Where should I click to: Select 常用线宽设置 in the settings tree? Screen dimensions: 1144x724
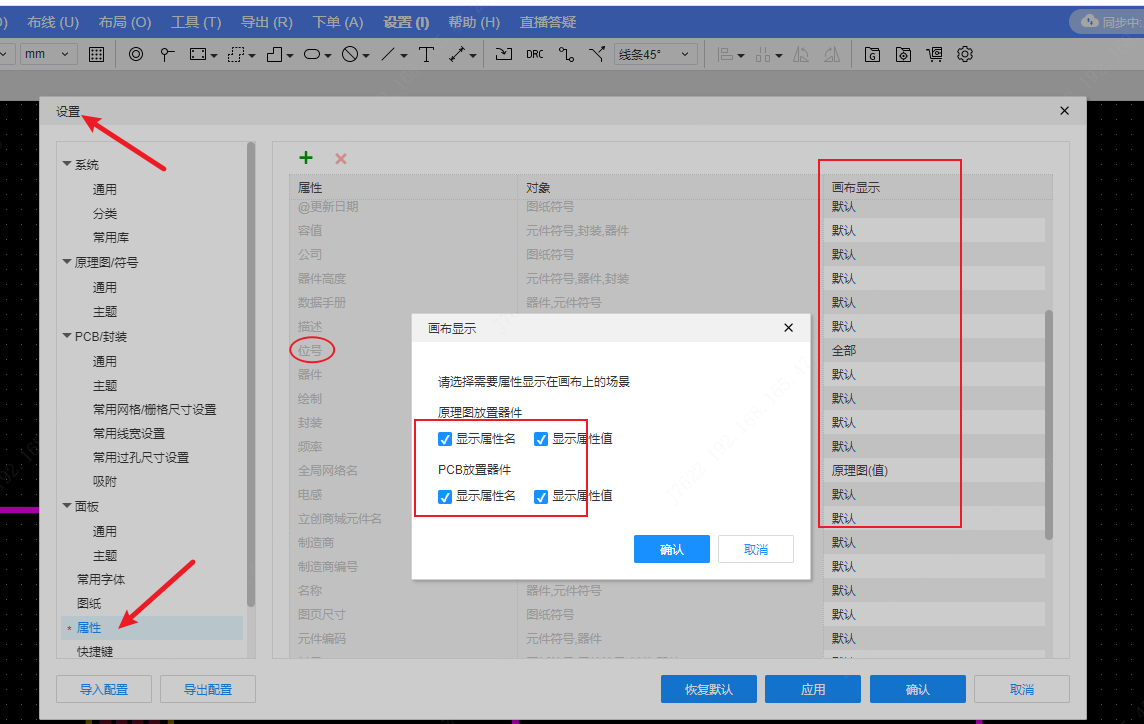[x=128, y=434]
